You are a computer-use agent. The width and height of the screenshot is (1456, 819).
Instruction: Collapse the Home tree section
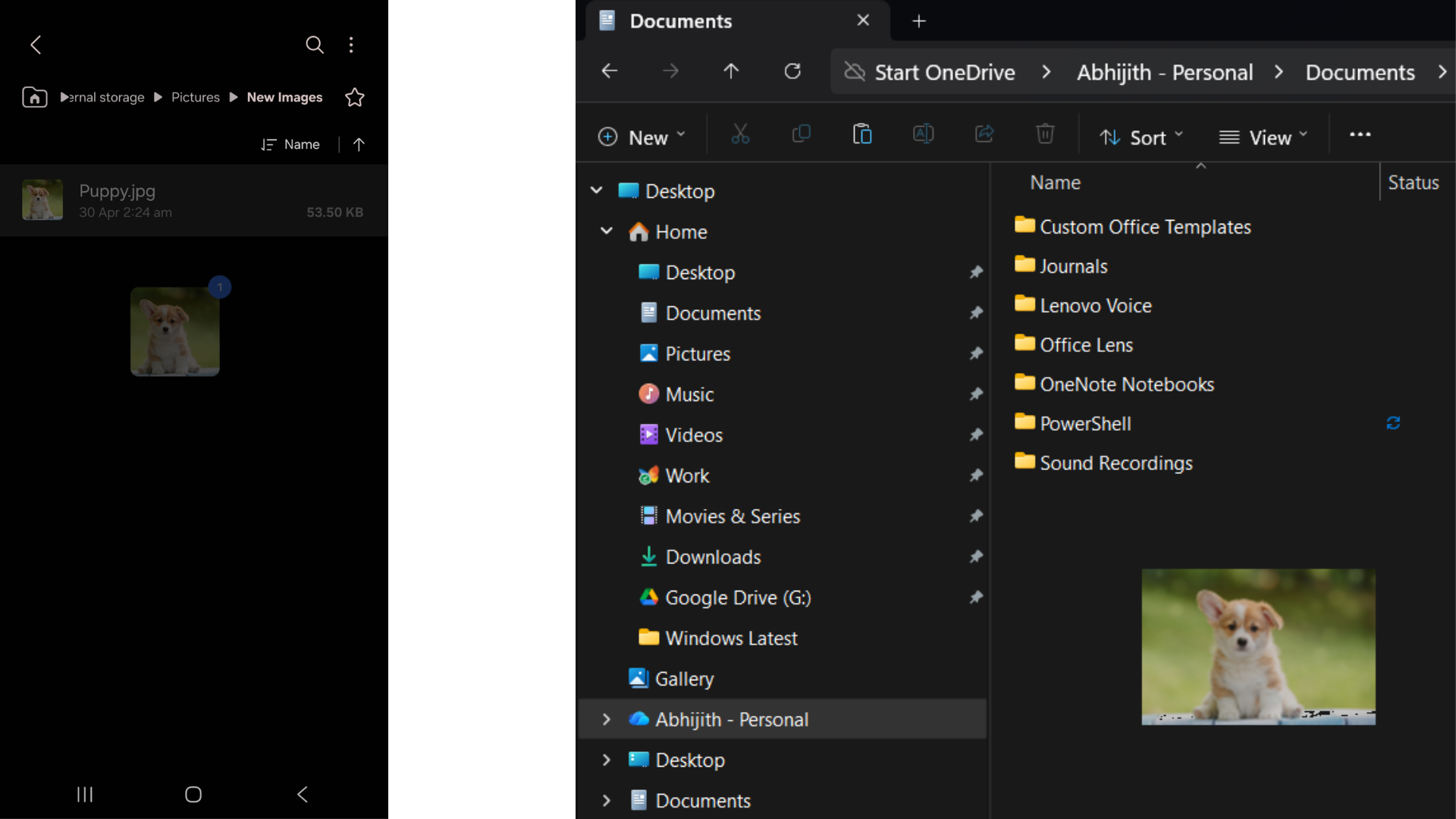606,231
